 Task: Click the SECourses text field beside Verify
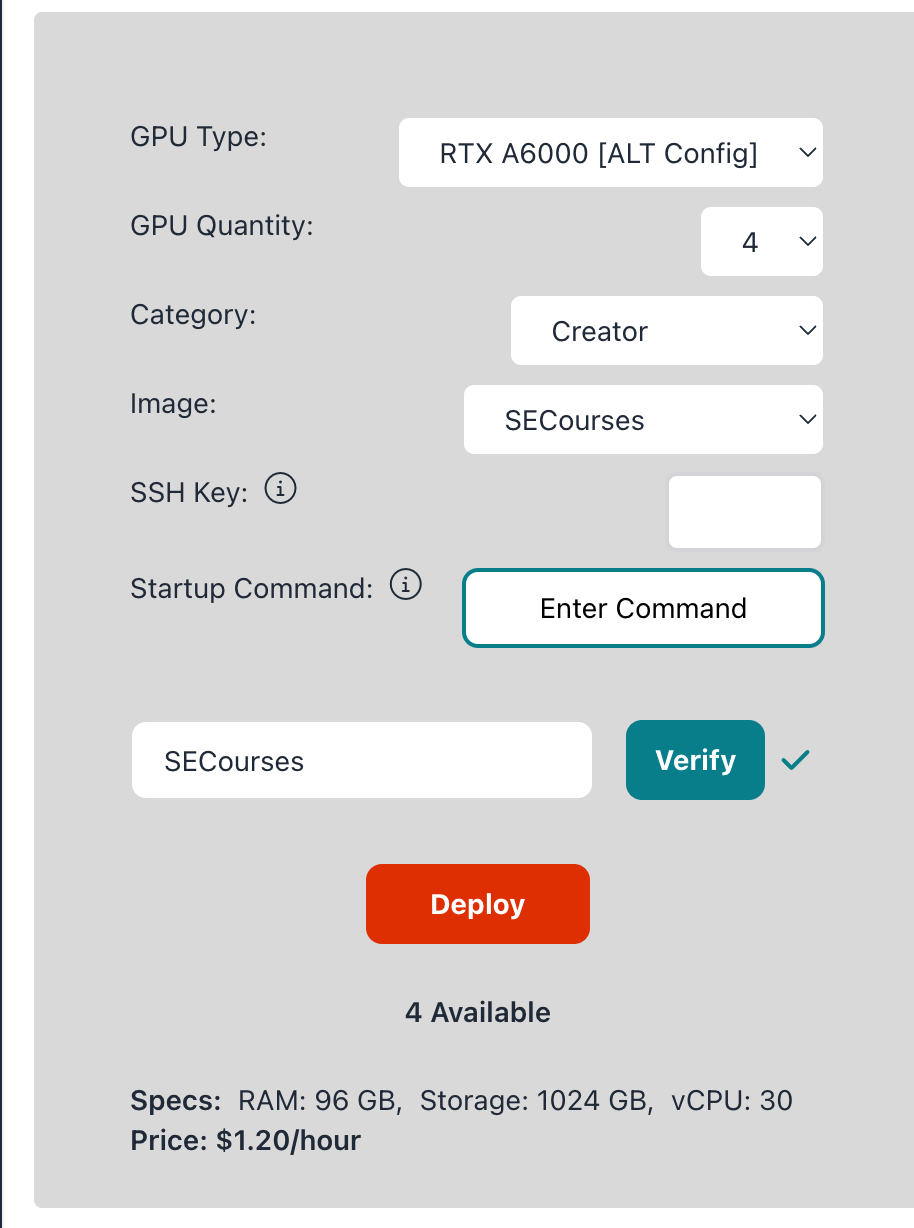[361, 761]
